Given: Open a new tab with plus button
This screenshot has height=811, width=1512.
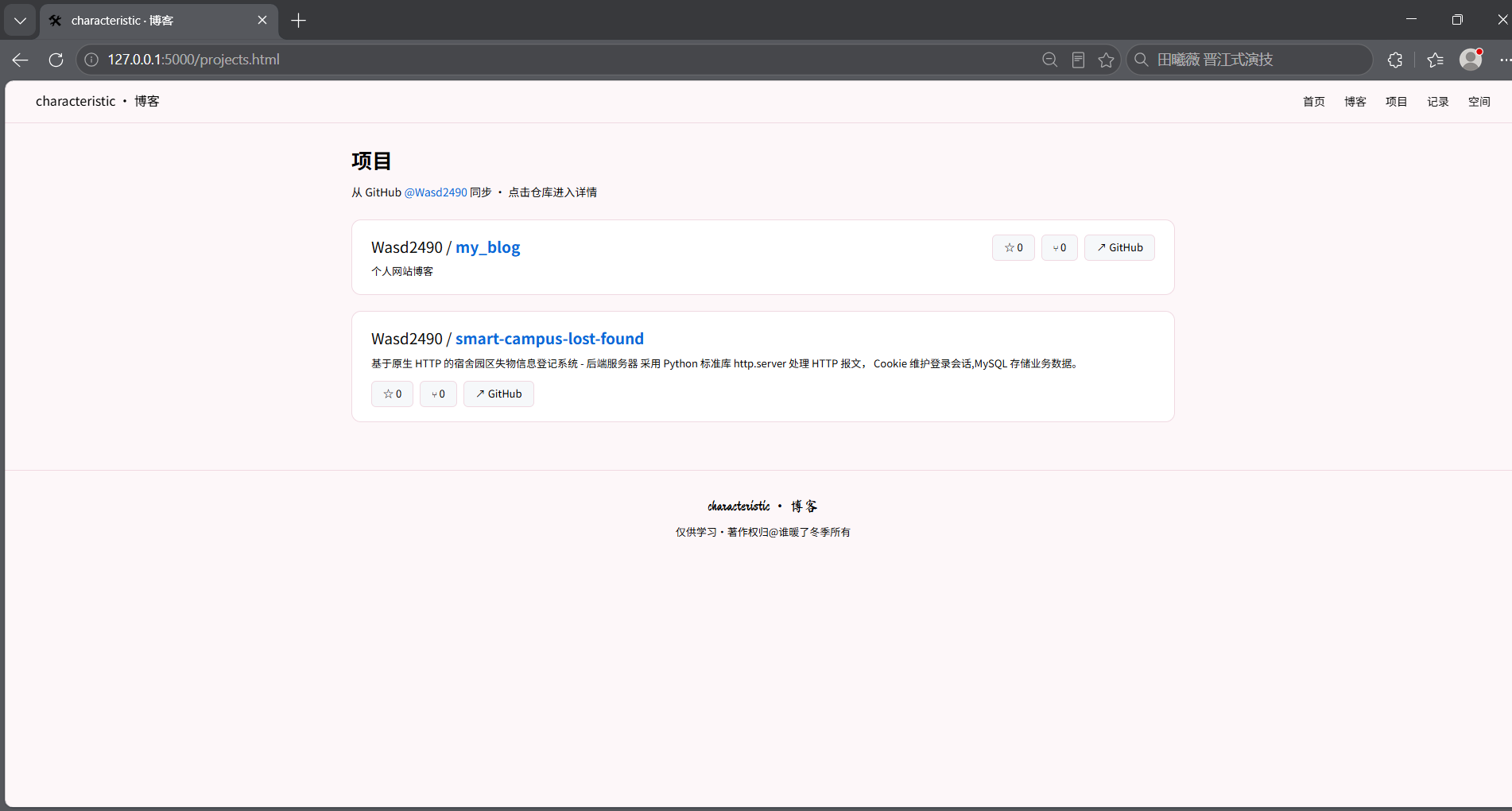Looking at the screenshot, I should point(298,21).
